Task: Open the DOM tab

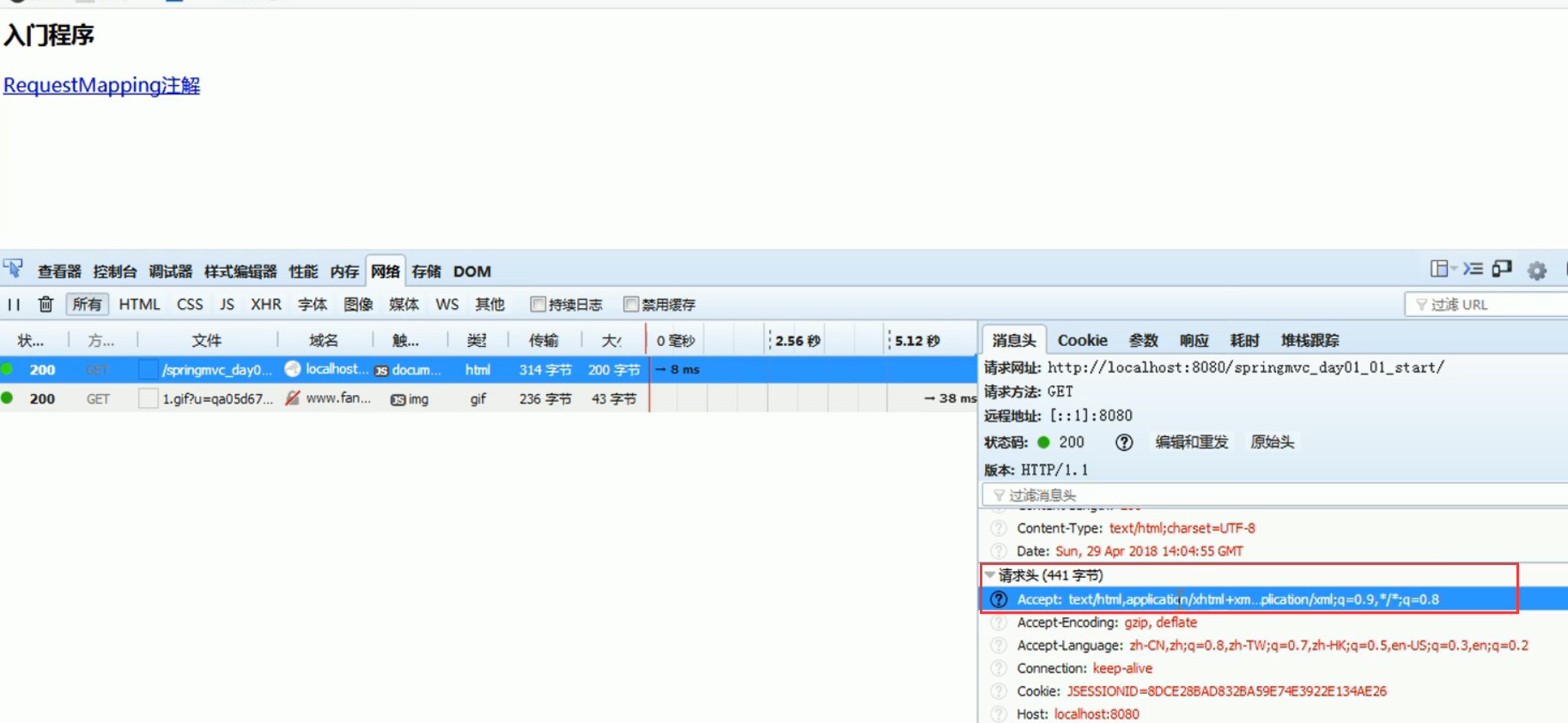Action: [472, 271]
